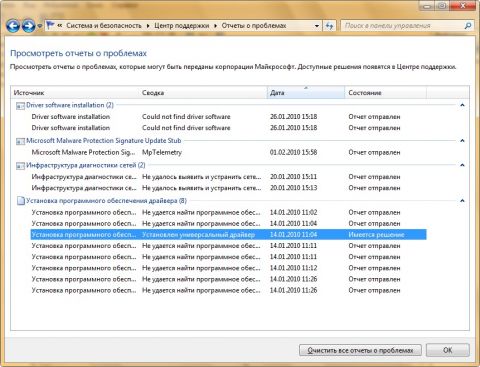The width and height of the screenshot is (480, 367).
Task: Click the Очистить все отчеты о проблемах button
Action: tap(360, 350)
